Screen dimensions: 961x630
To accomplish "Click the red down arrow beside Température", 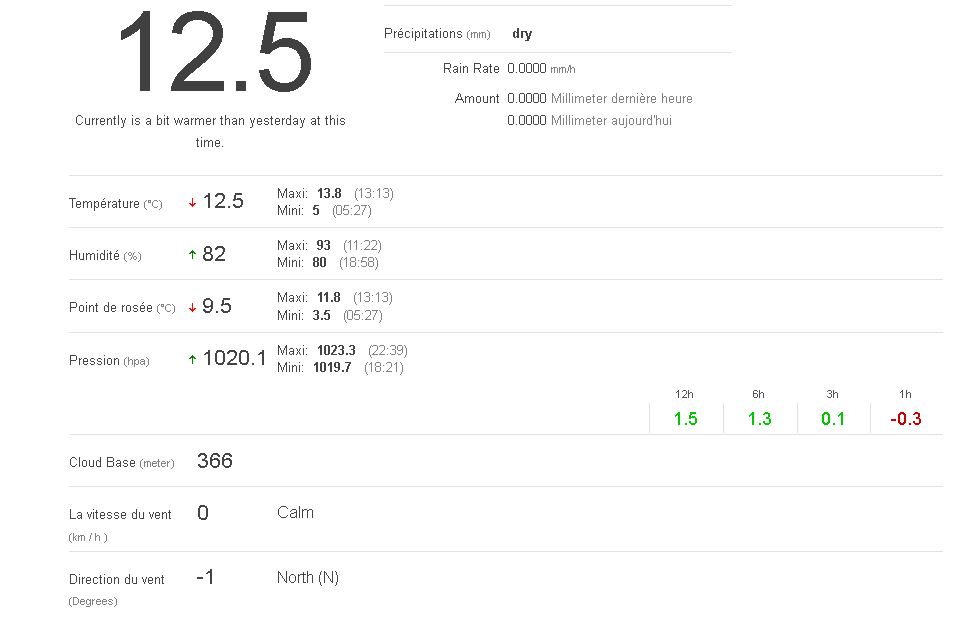I will tap(192, 203).
